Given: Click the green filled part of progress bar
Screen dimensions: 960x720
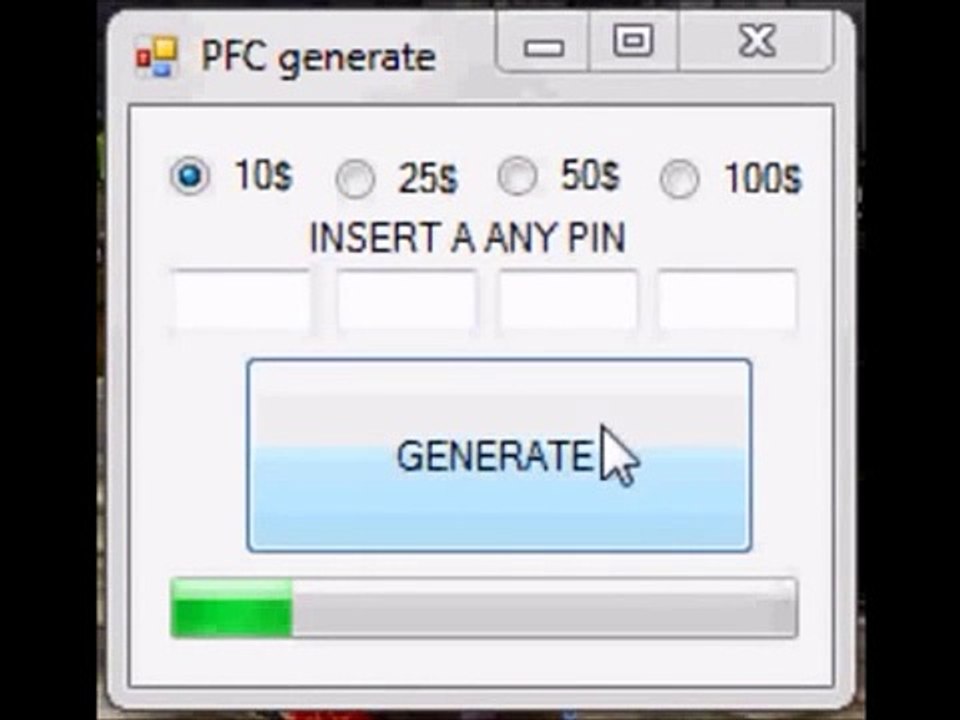Looking at the screenshot, I should [x=231, y=608].
